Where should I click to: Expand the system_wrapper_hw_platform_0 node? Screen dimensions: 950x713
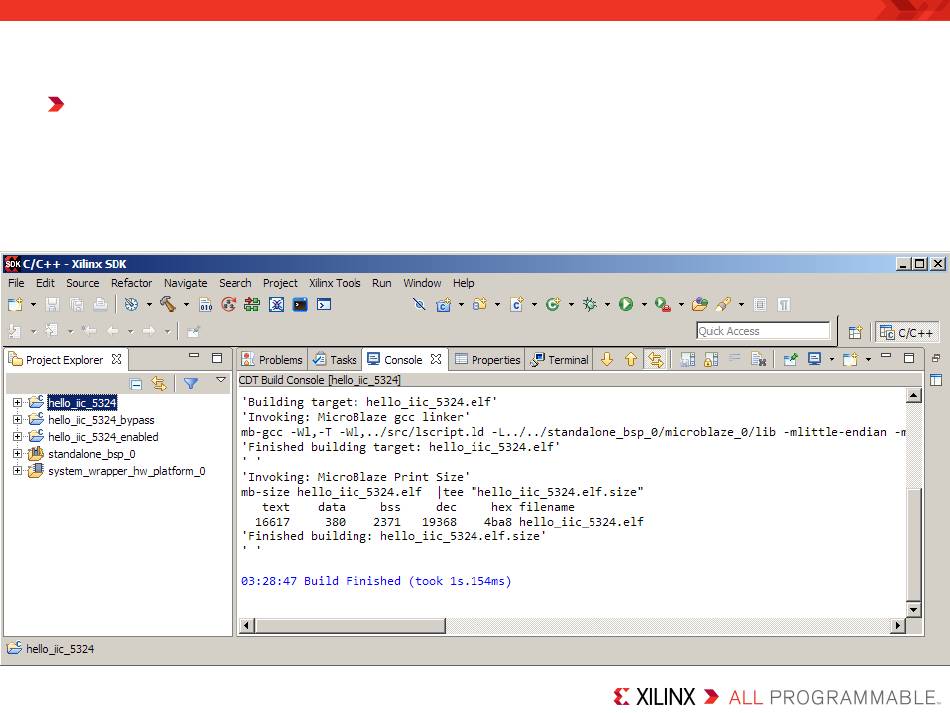(17, 470)
